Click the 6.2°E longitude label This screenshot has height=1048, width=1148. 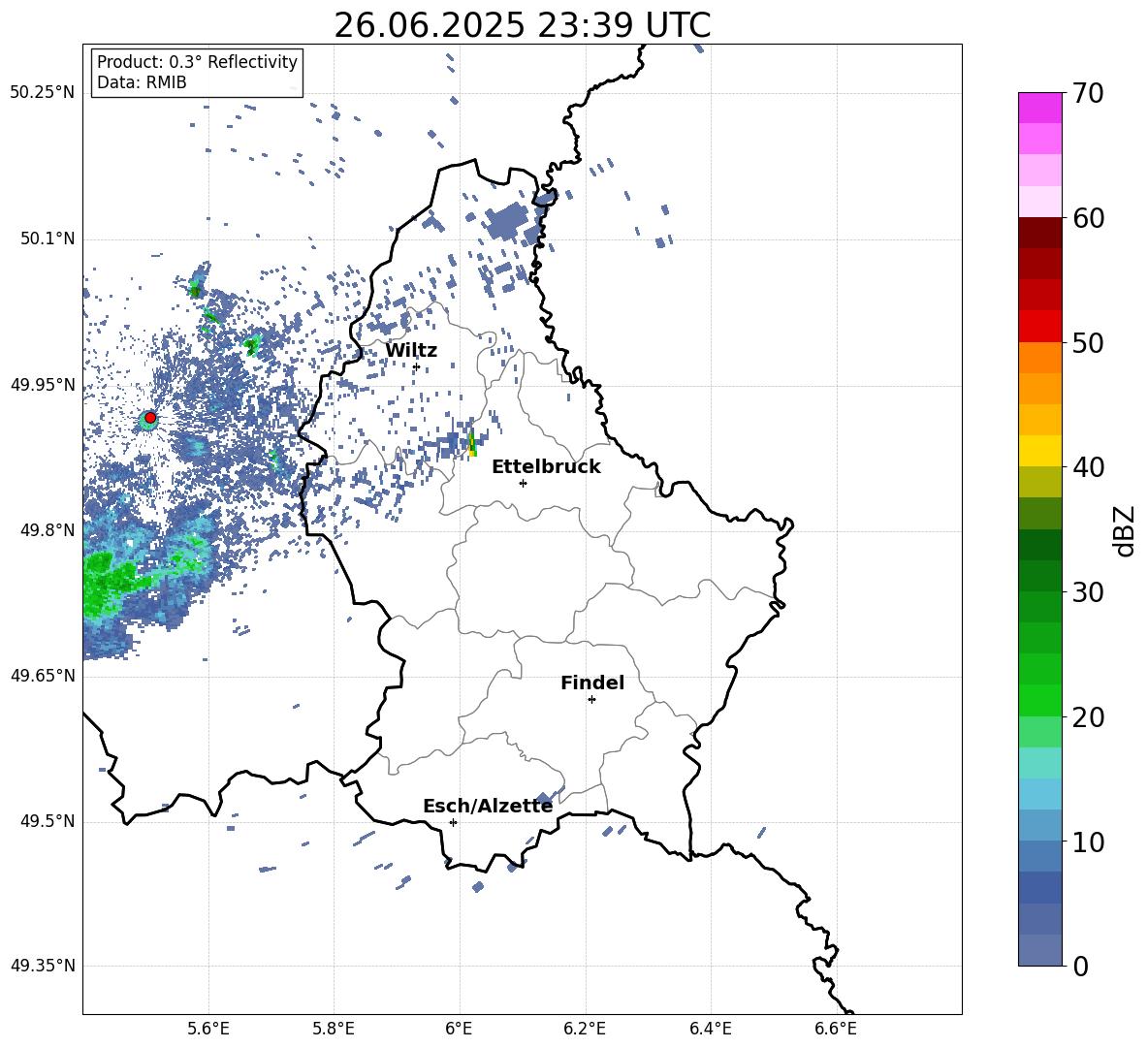(585, 1030)
